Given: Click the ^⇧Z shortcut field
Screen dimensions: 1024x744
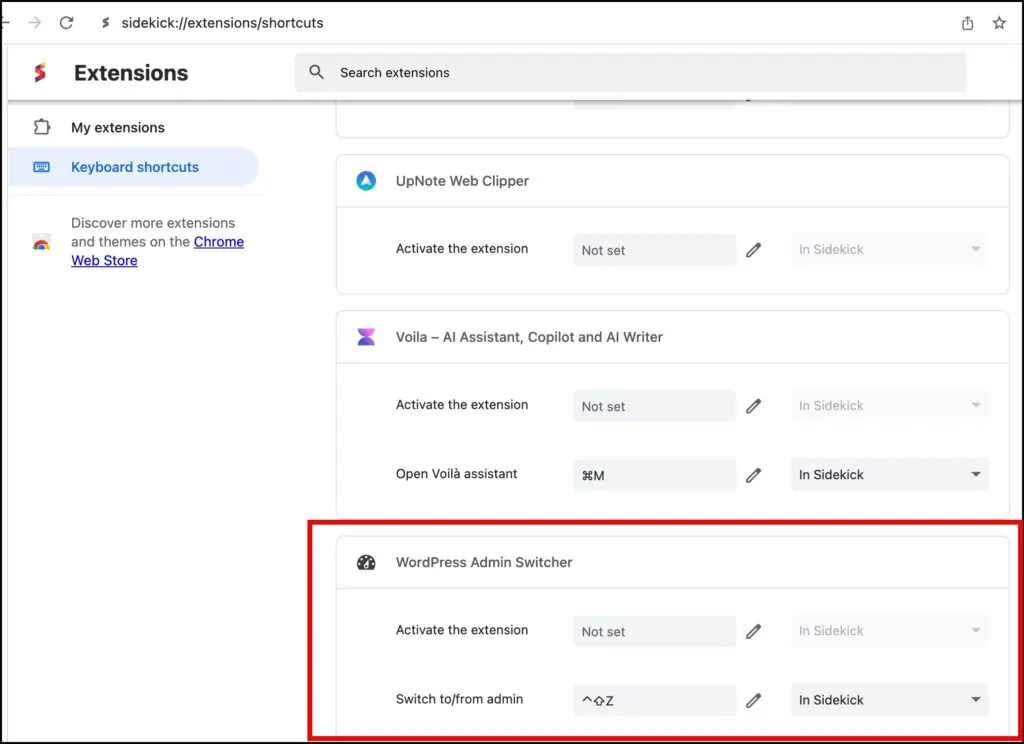Looking at the screenshot, I should click(x=654, y=700).
